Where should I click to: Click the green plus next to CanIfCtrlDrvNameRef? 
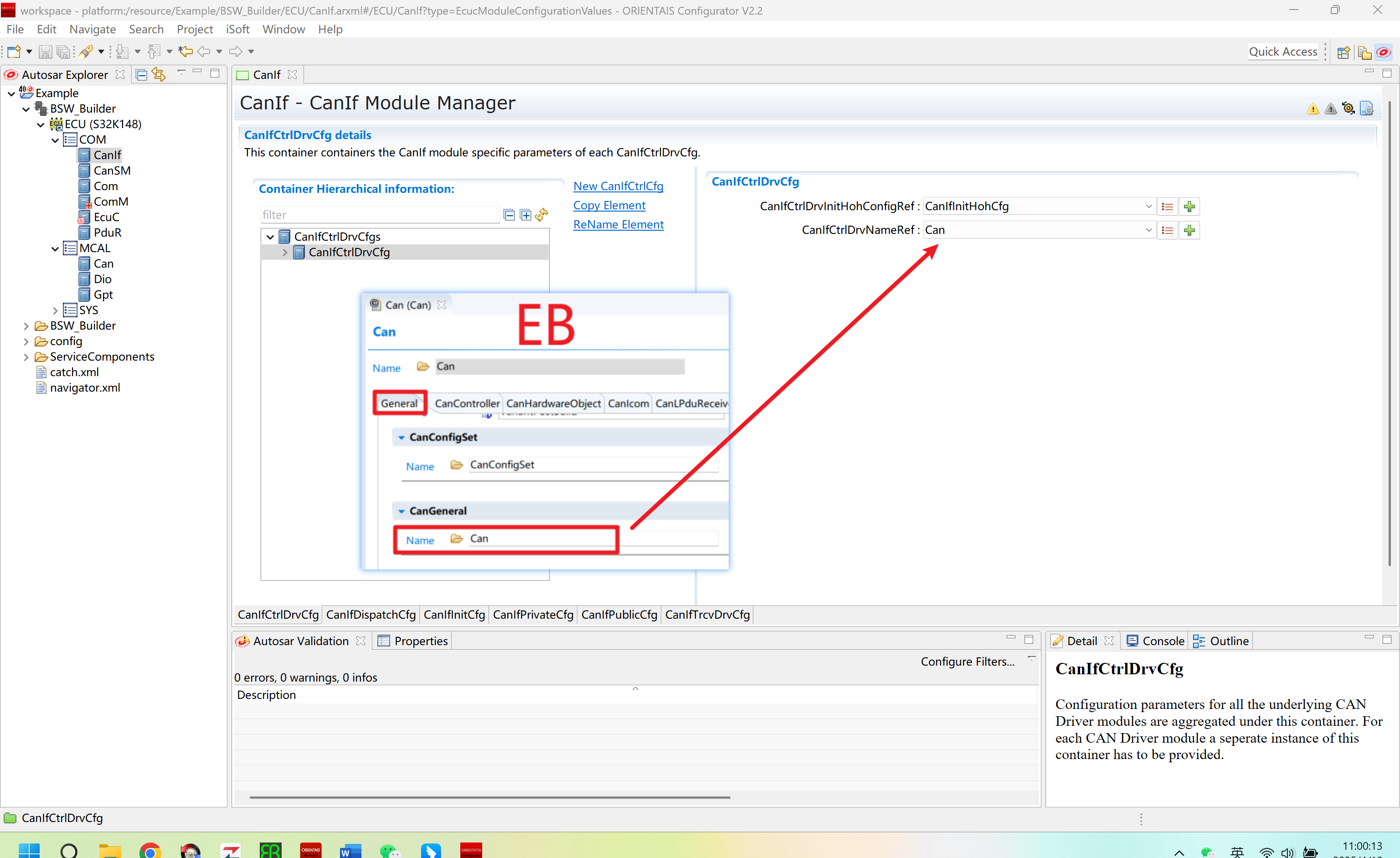coord(1189,230)
